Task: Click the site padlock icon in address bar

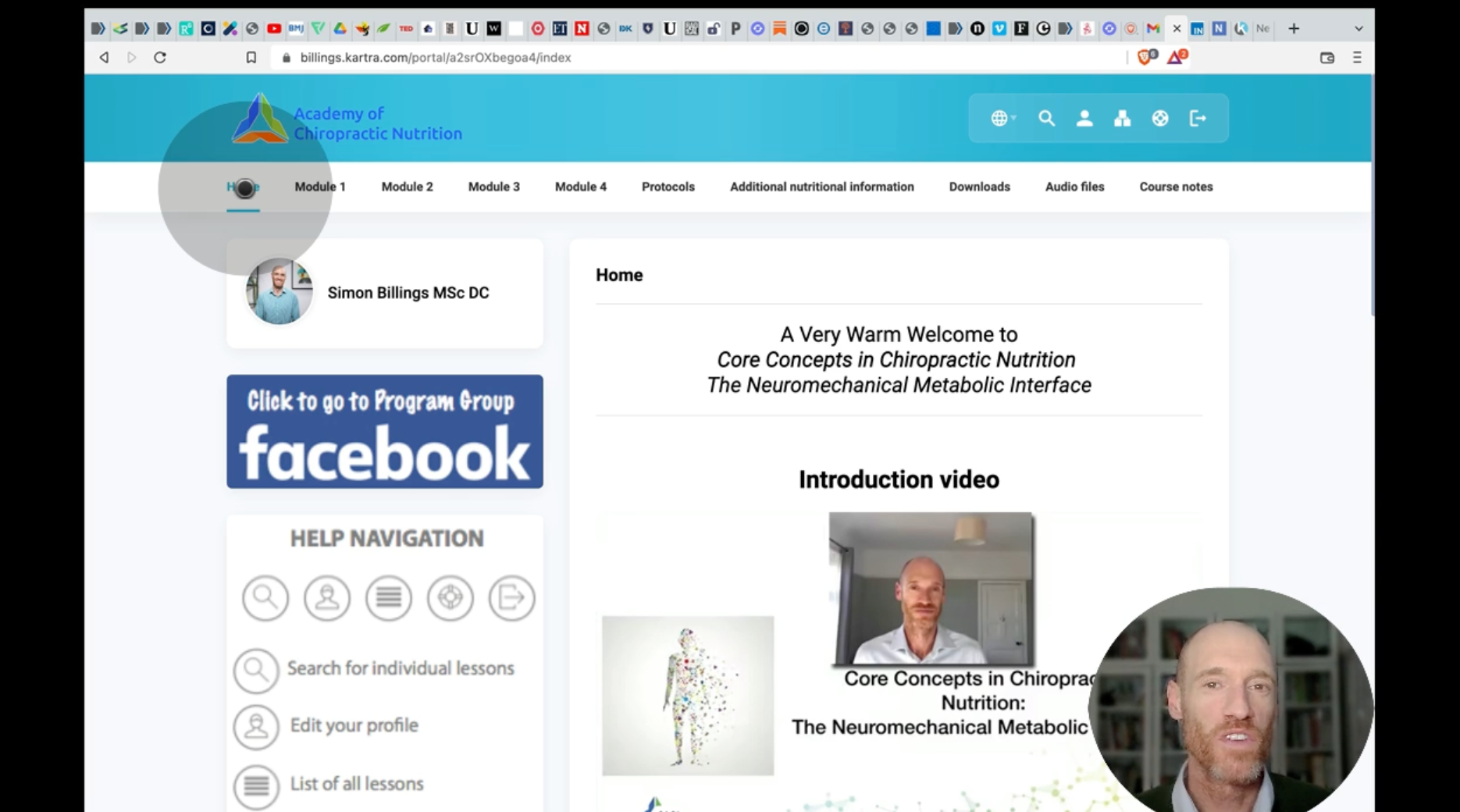Action: pyautogui.click(x=287, y=57)
